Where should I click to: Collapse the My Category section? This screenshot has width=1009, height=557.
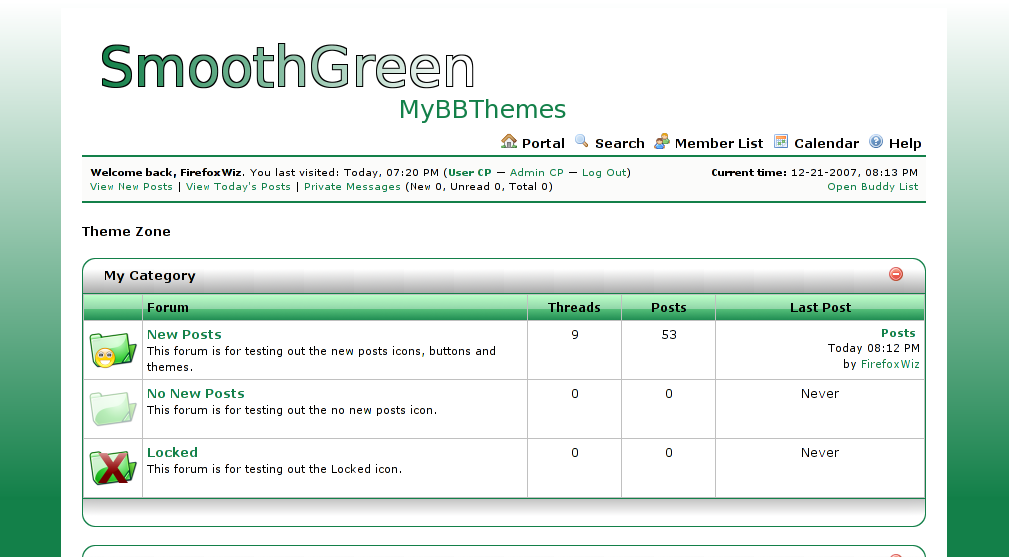[896, 274]
